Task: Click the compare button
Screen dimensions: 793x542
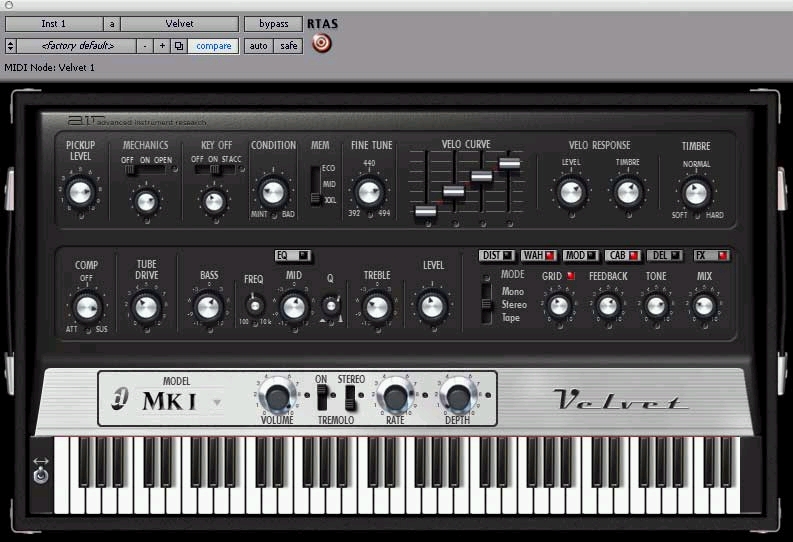Action: [x=213, y=46]
